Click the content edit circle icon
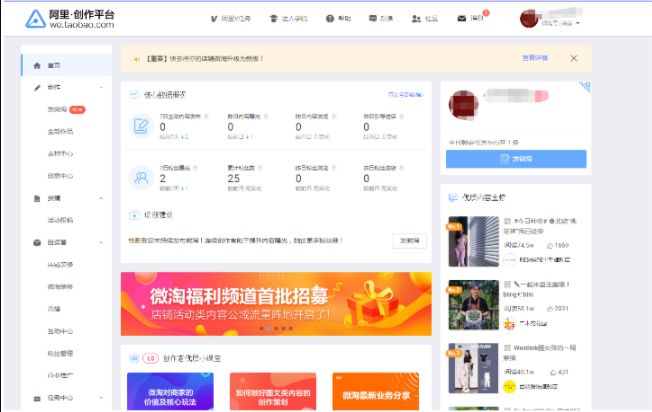 click(141, 126)
